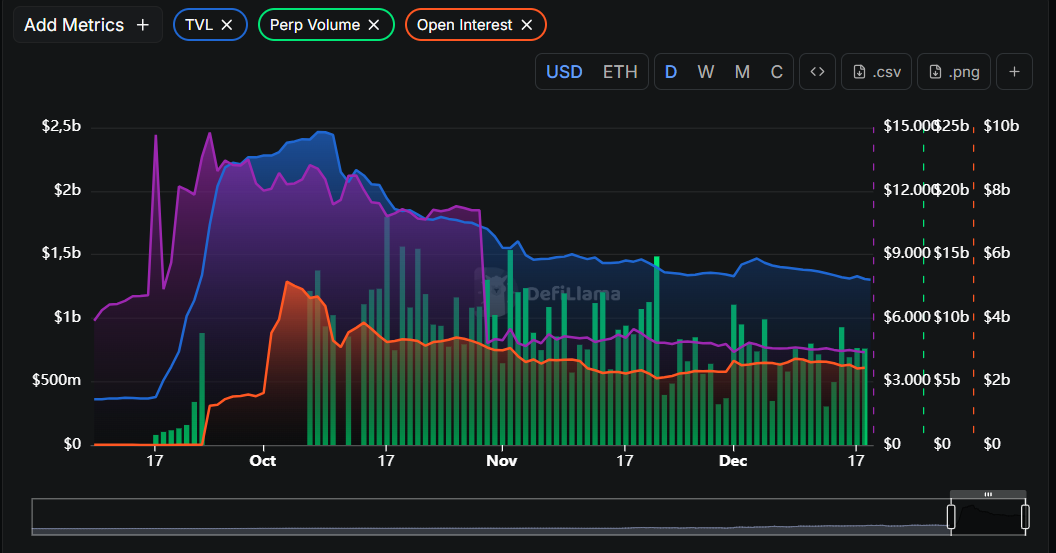Click the range slider's top grip handle
Image resolution: width=1056 pixels, height=553 pixels.
point(988,494)
